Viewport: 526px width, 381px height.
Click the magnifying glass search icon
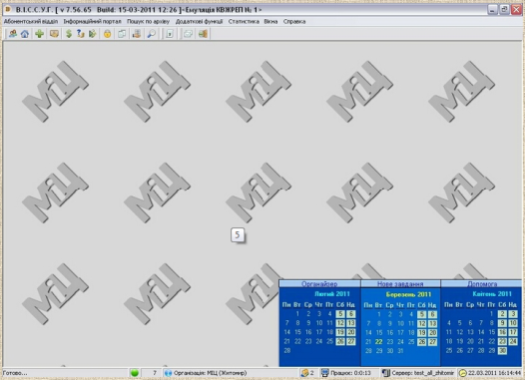(152, 34)
